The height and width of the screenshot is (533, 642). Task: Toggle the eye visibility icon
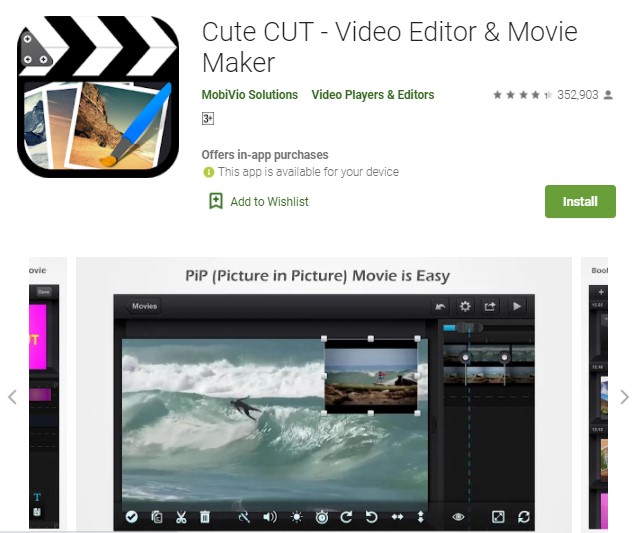[x=458, y=517]
